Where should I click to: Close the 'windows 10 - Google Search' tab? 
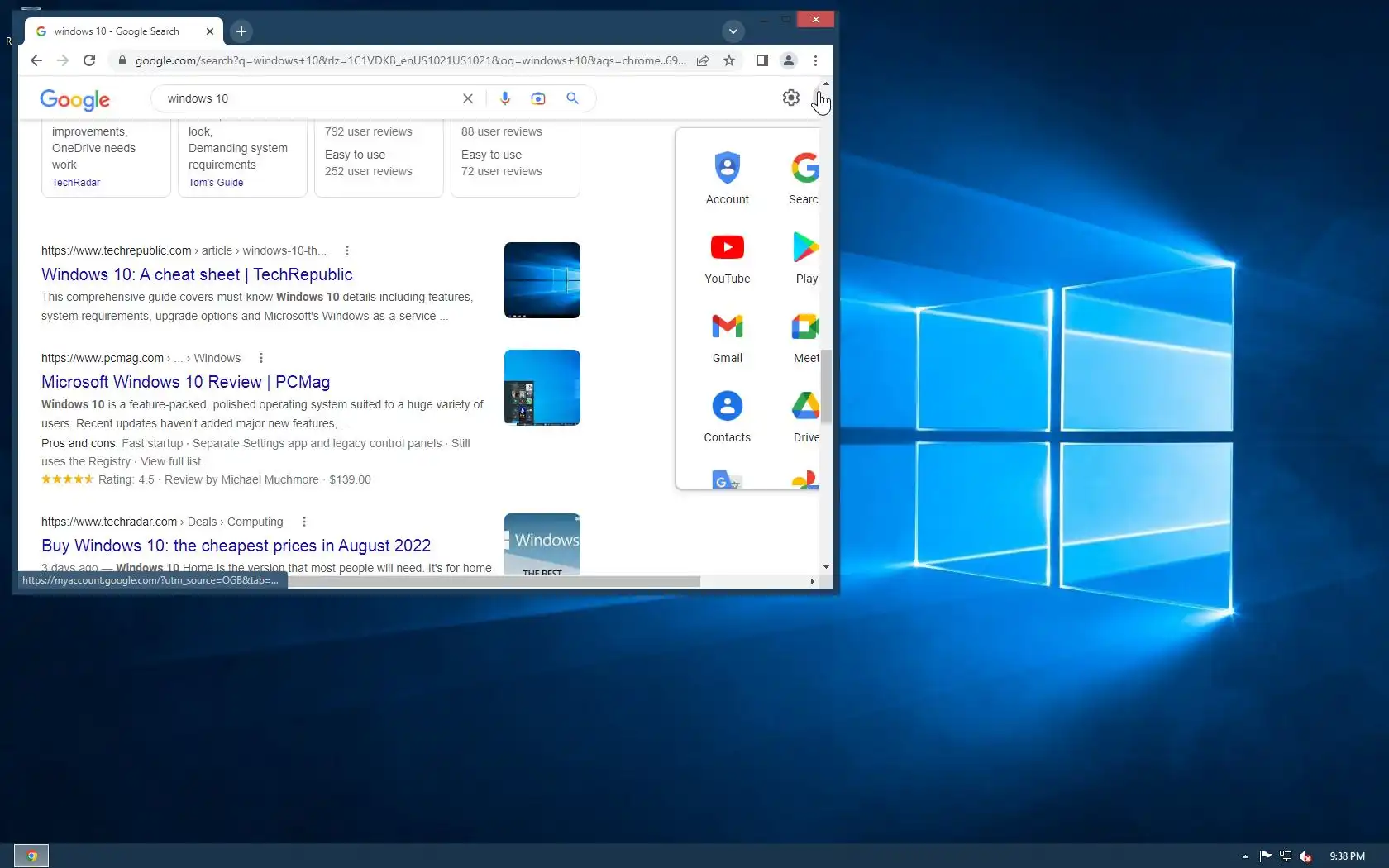click(x=210, y=31)
